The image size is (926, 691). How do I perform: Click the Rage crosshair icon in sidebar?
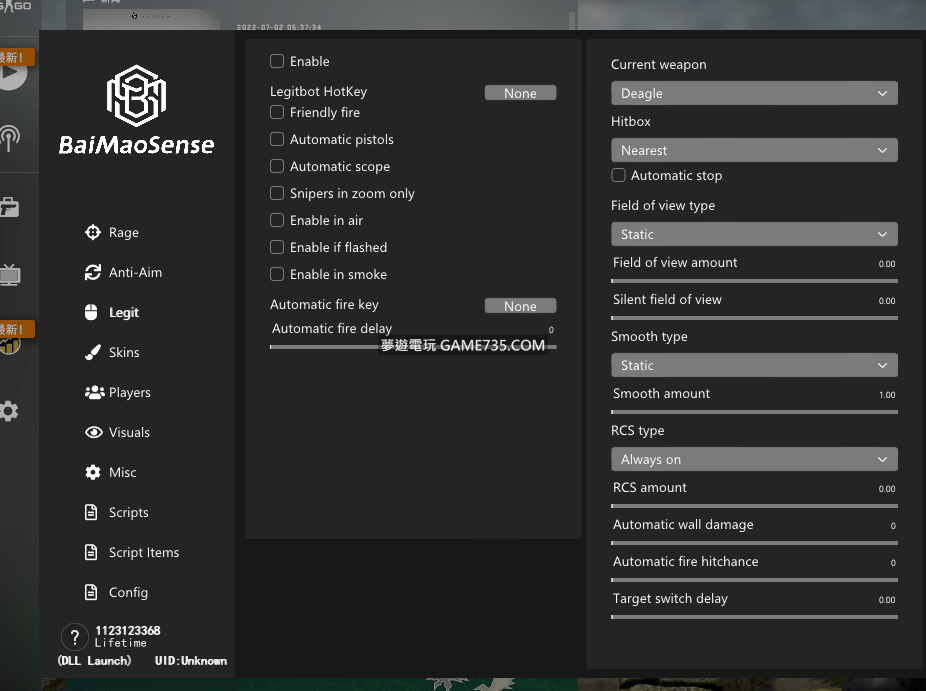93,232
